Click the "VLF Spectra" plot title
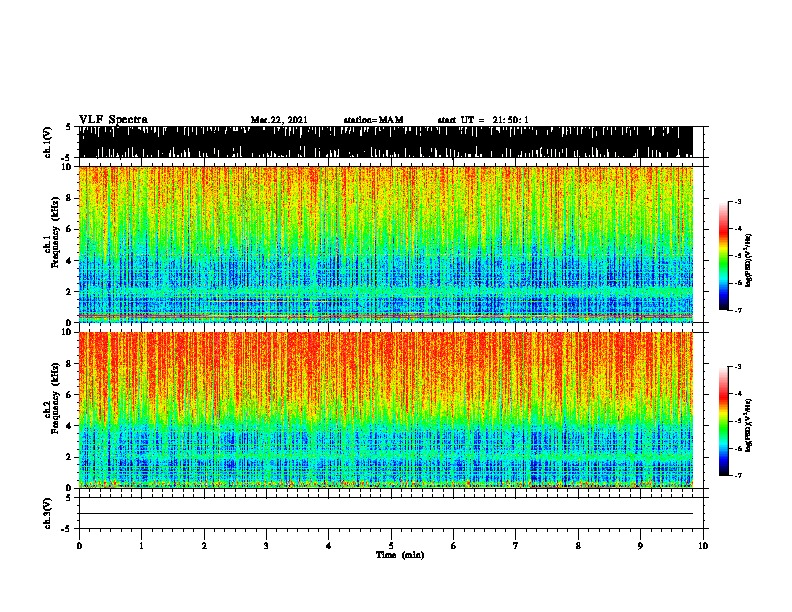 click(x=113, y=120)
